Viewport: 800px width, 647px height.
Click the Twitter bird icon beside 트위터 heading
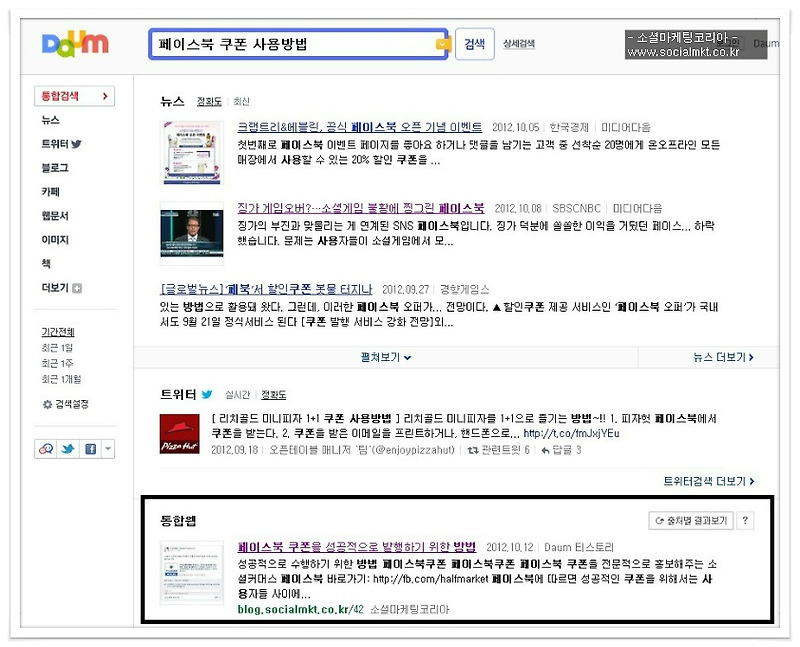click(x=207, y=394)
